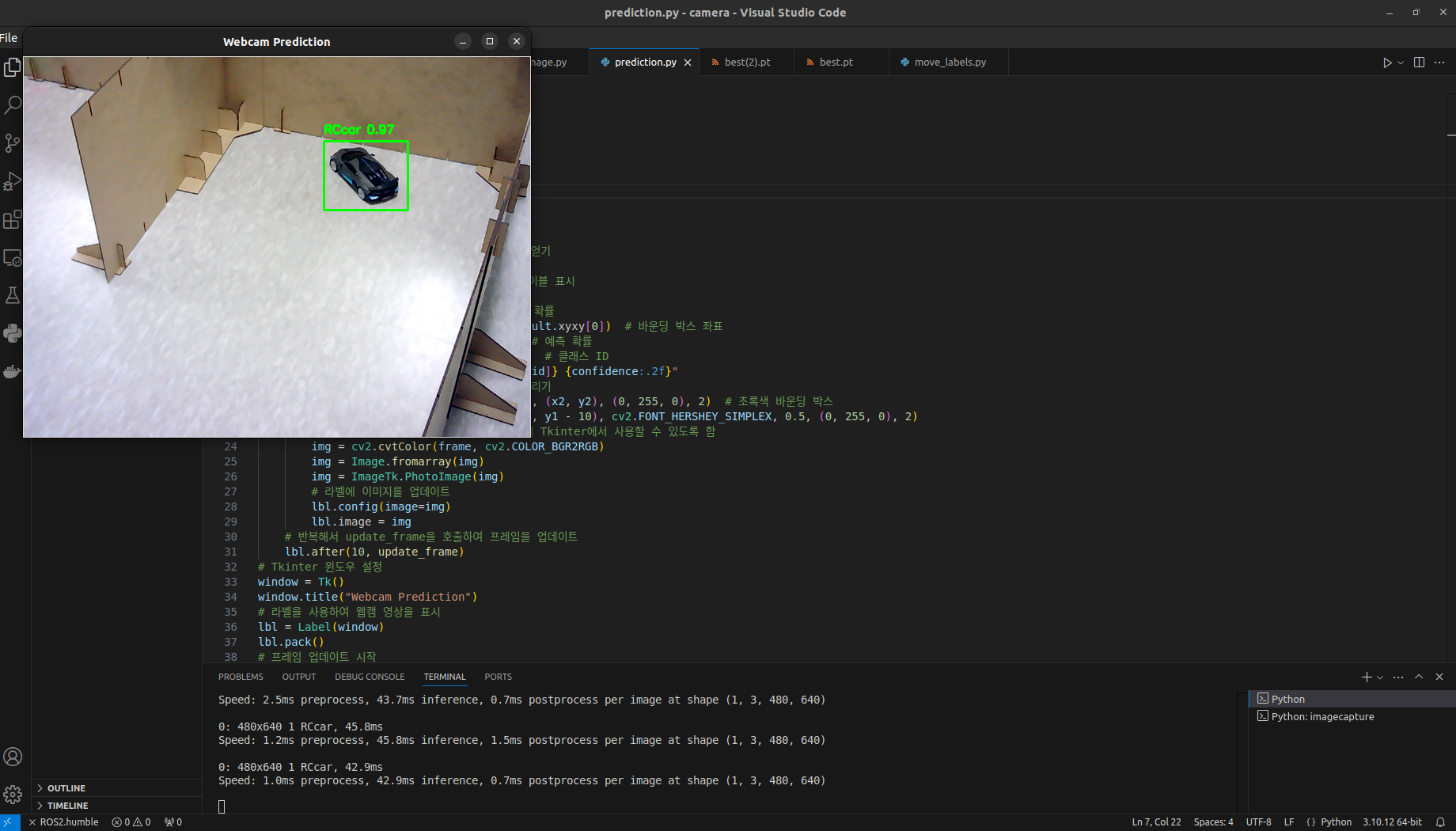Image resolution: width=1456 pixels, height=831 pixels.
Task: Open the terminal launch profile dropdown
Action: [1380, 677]
